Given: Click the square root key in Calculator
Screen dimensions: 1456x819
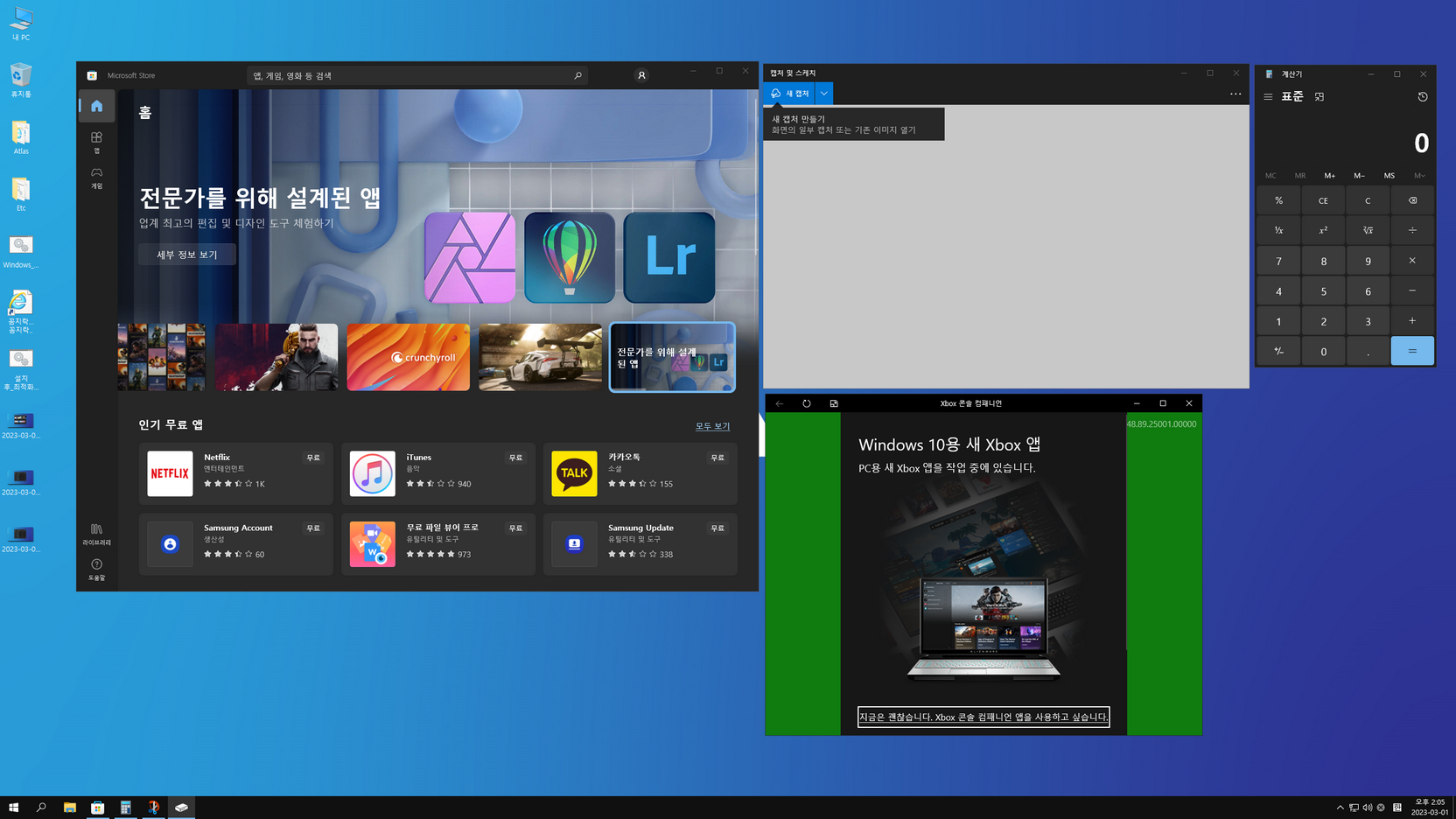Looking at the screenshot, I should [x=1368, y=230].
